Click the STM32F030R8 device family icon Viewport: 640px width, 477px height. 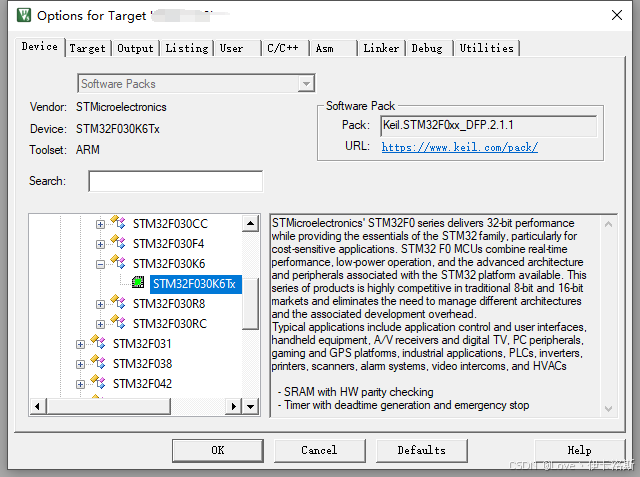tap(118, 302)
